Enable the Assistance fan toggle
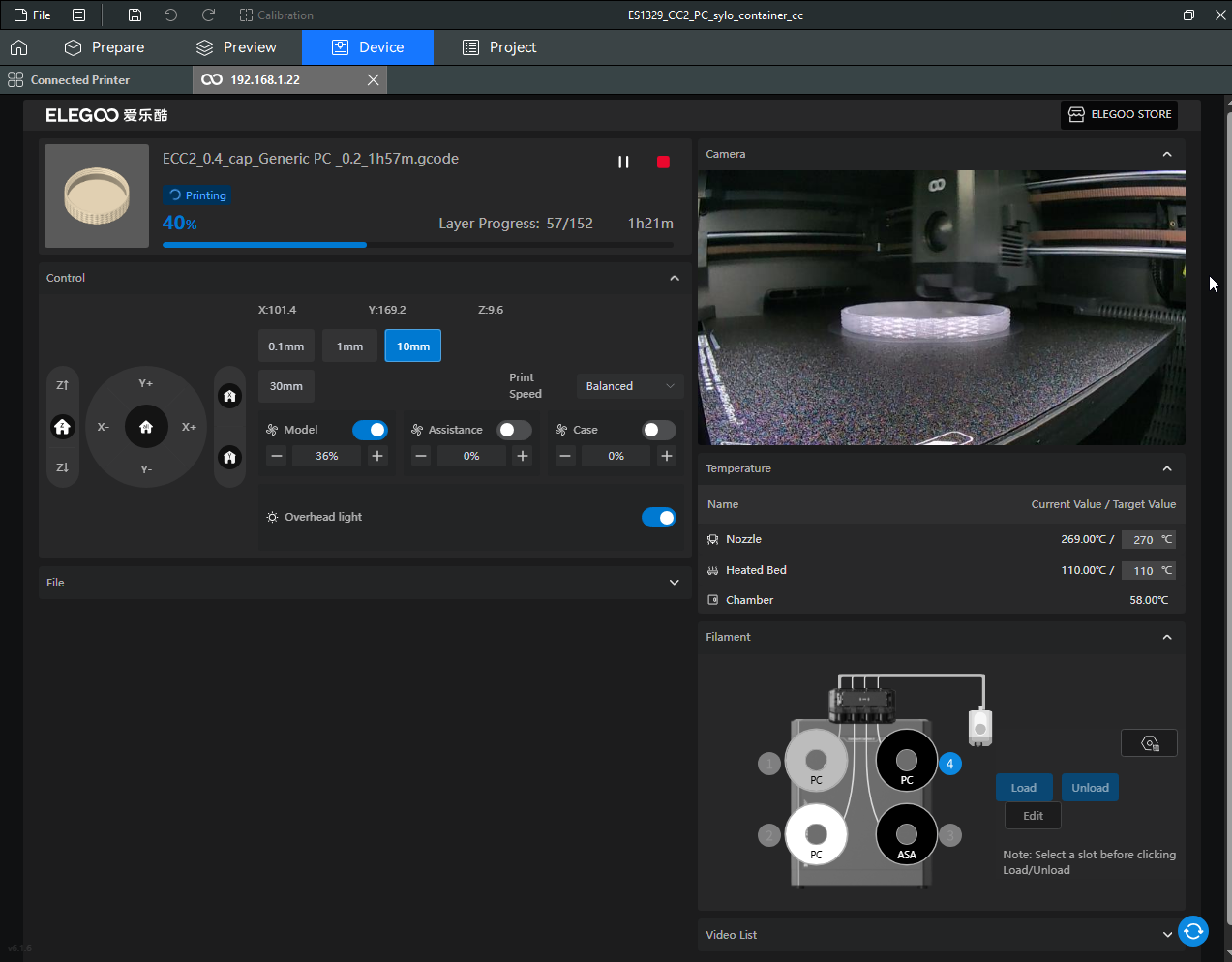 (514, 430)
